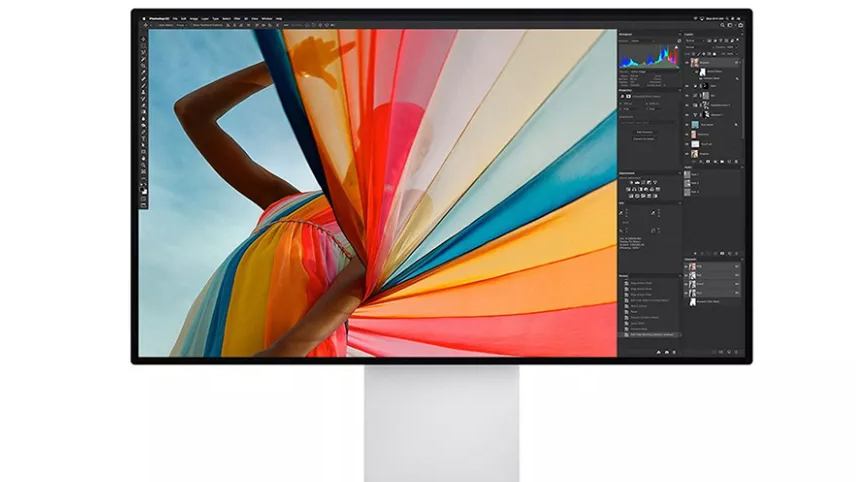The height and width of the screenshot is (482, 856).
Task: Select the Lasso tool
Action: click(144, 52)
